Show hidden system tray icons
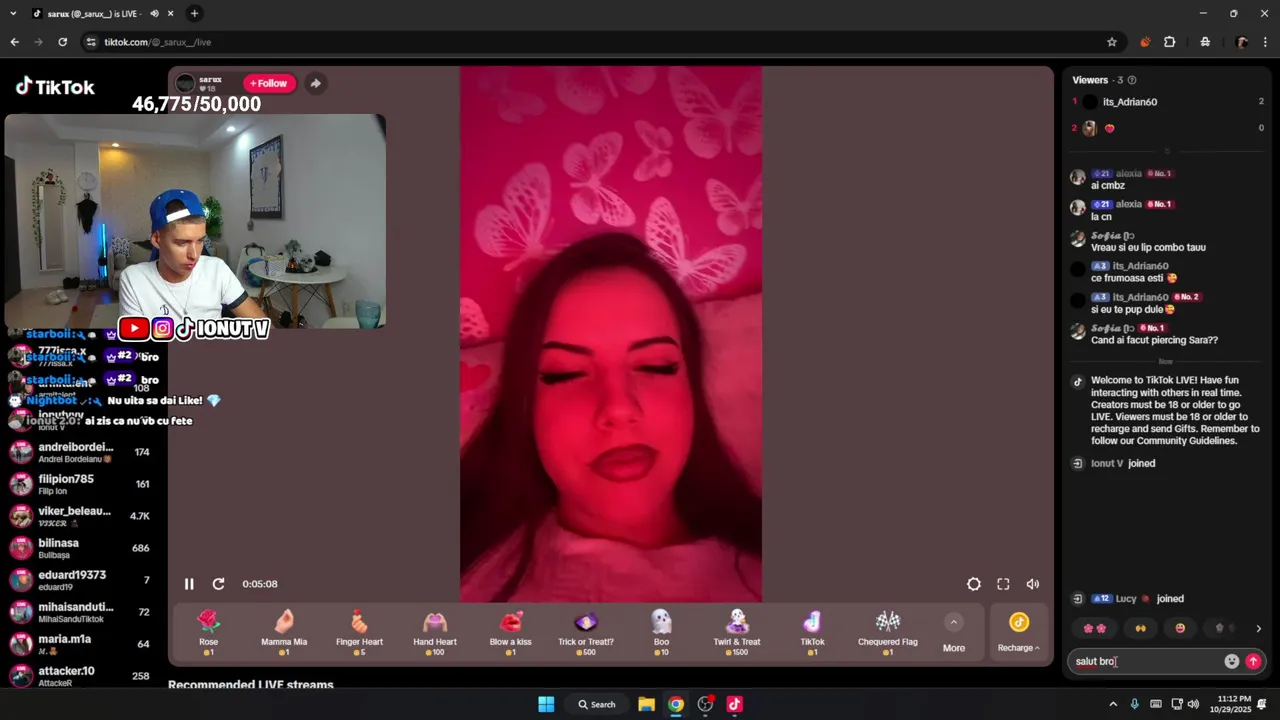Viewport: 1280px width, 720px height. [x=1113, y=704]
